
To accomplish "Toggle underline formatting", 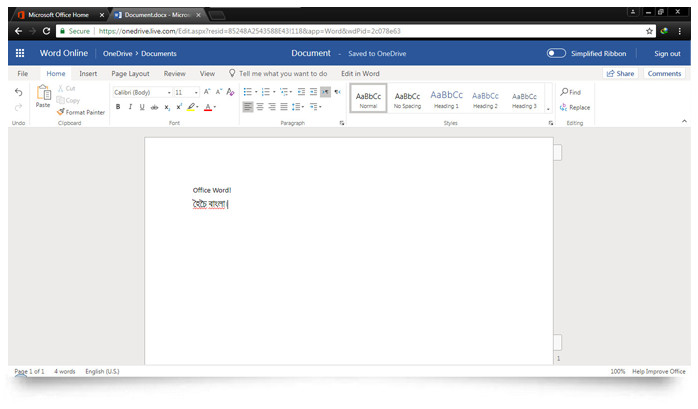I will (142, 107).
